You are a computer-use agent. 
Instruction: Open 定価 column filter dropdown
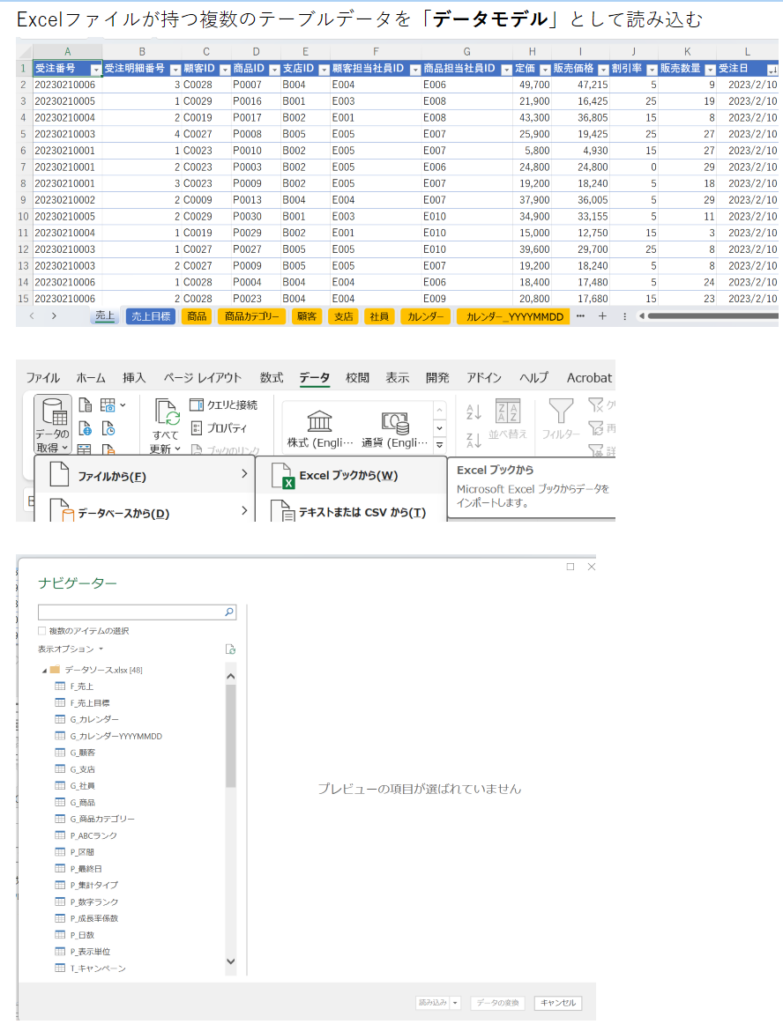[x=545, y=69]
